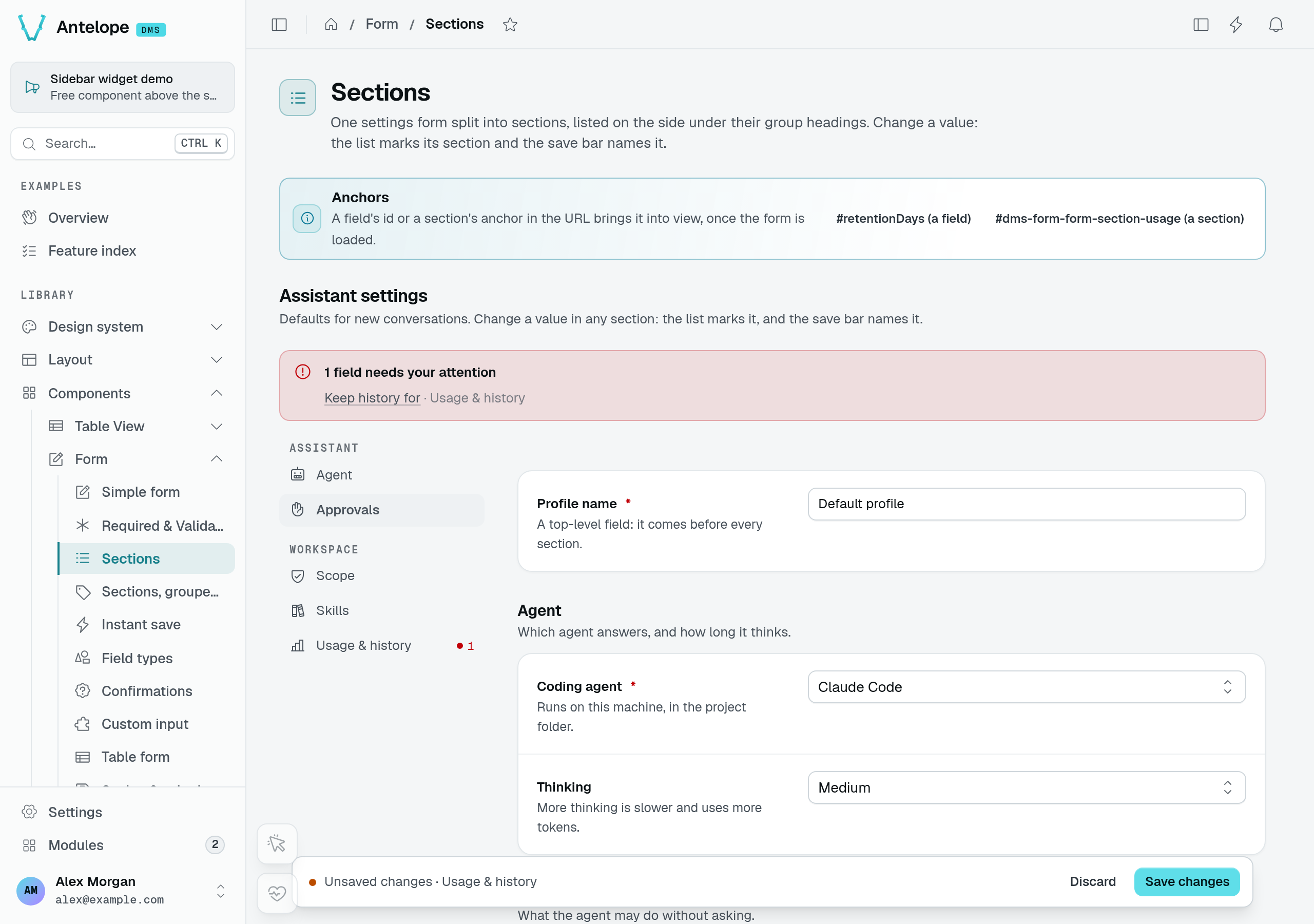Click the Approvals hand icon

pos(298,510)
